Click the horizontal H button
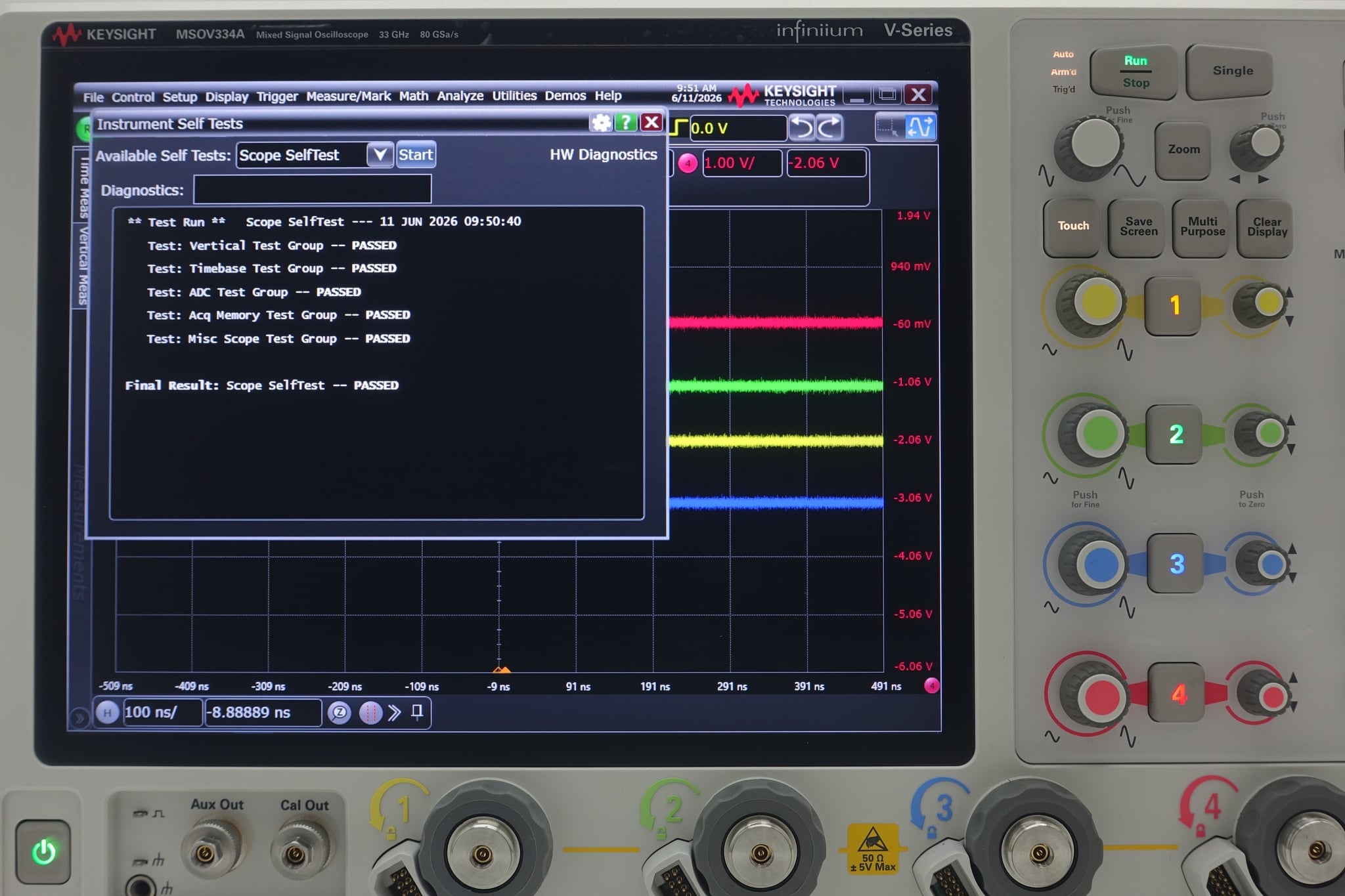The height and width of the screenshot is (896, 1345). [108, 712]
